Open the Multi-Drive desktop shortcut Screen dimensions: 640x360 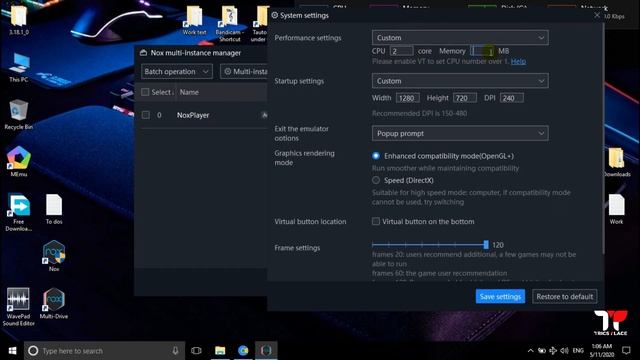tap(54, 303)
